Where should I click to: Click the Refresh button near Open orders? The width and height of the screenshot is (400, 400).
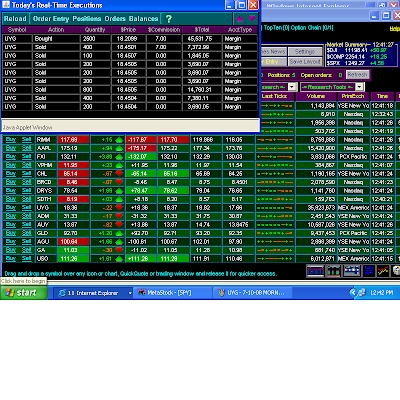pos(357,75)
